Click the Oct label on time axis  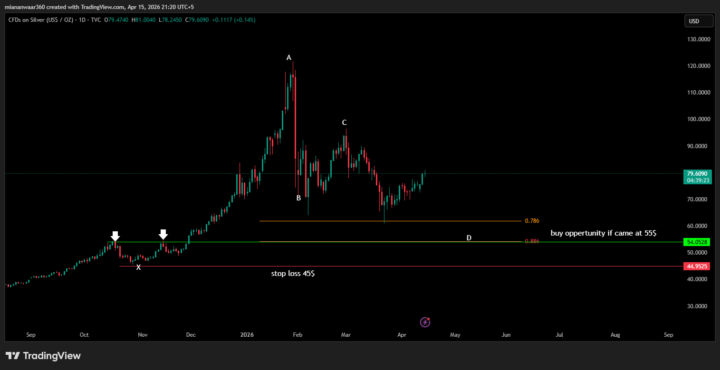[x=84, y=335]
